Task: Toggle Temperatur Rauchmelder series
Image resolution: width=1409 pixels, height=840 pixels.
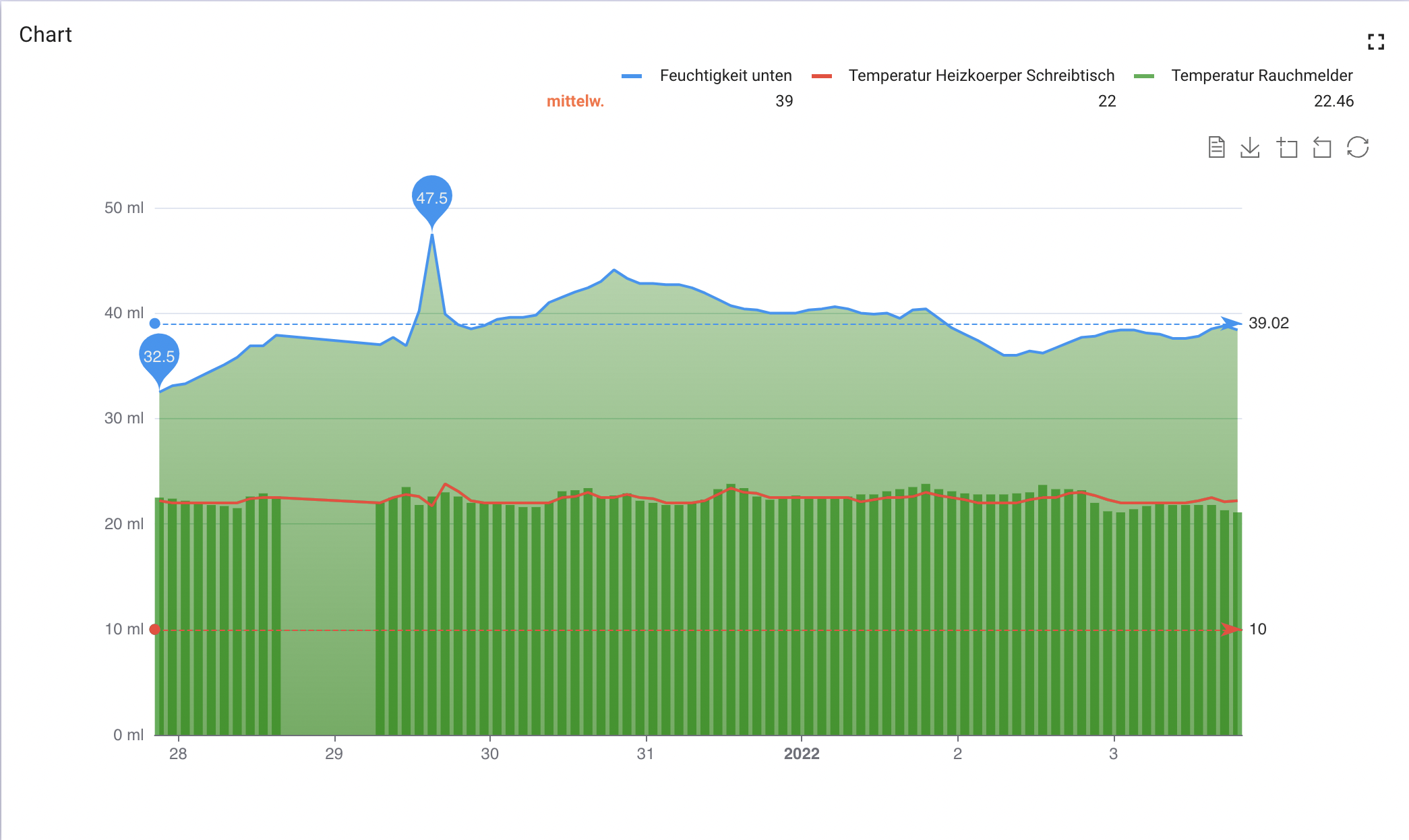Action: click(x=1261, y=76)
